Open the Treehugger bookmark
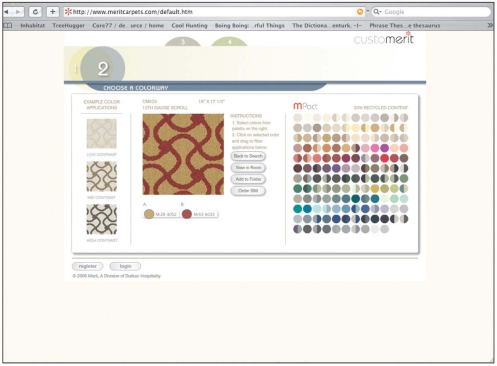The image size is (497, 366). coord(68,26)
